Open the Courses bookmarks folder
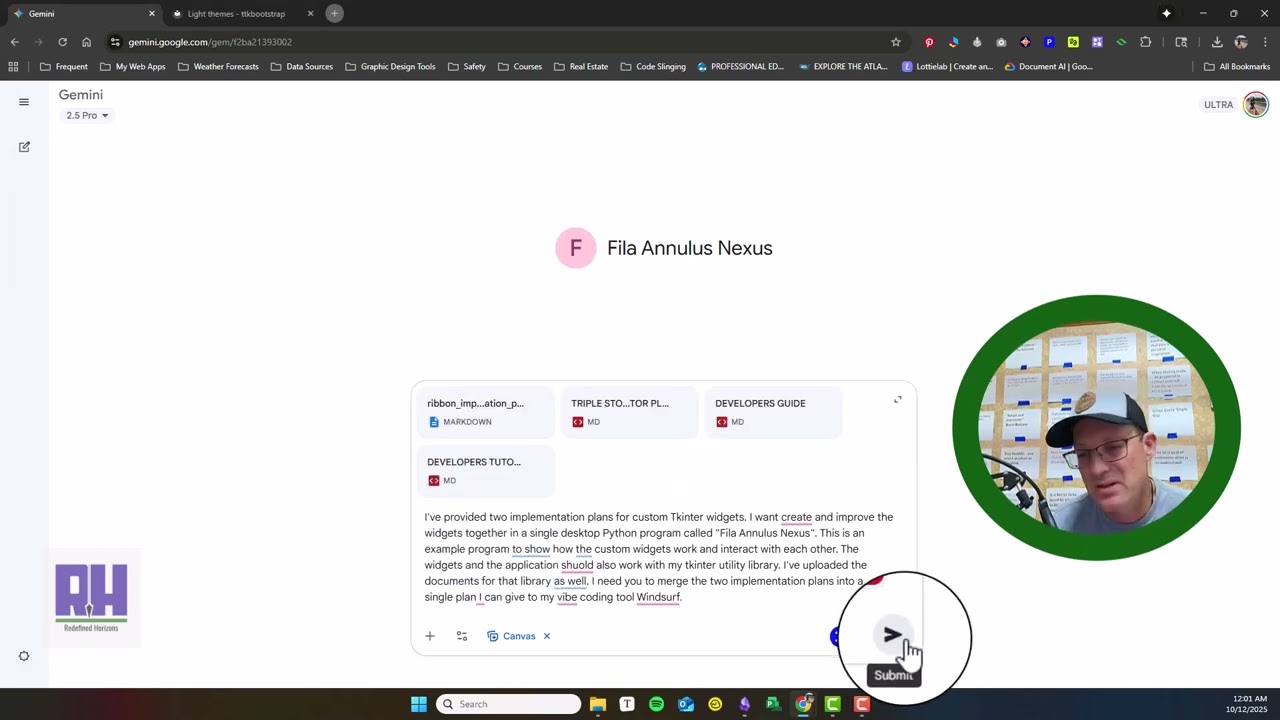 point(520,67)
